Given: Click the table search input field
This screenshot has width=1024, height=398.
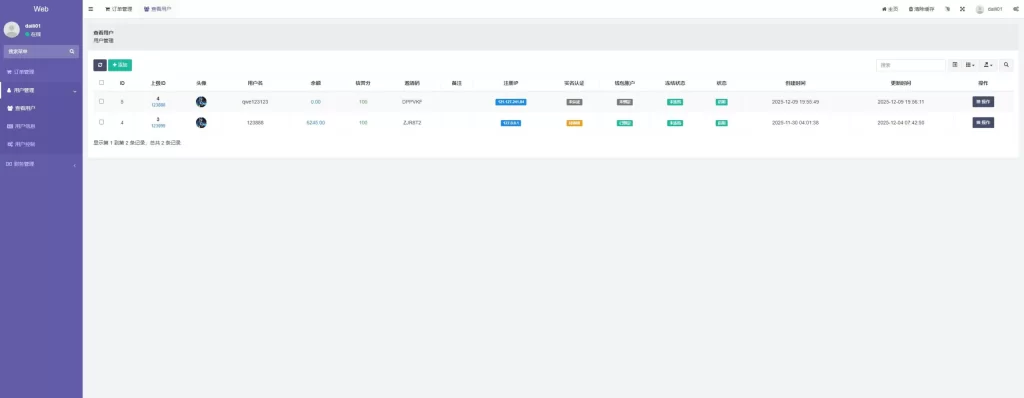Looking at the screenshot, I should 910,65.
